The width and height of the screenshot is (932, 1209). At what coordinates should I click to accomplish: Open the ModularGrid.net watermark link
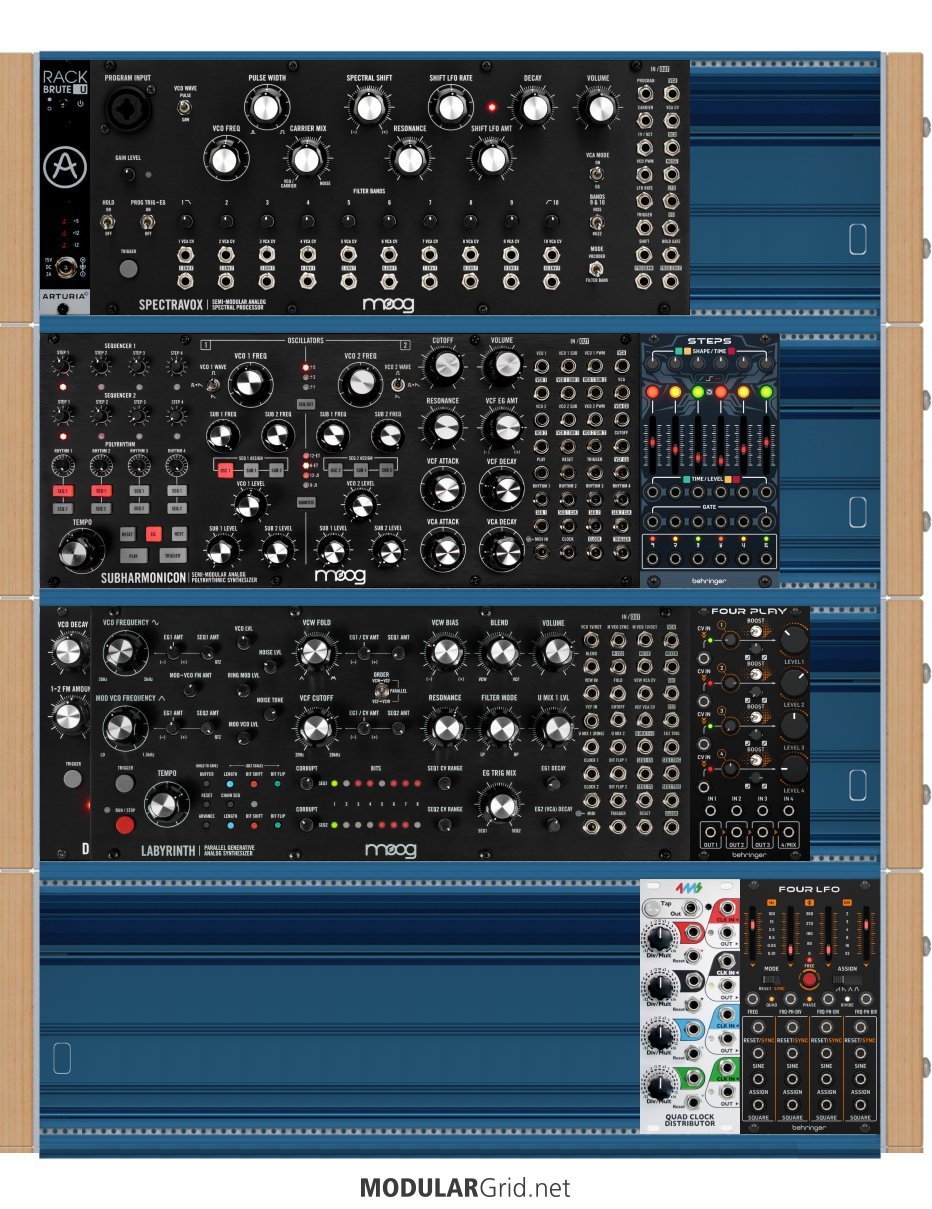click(x=465, y=1187)
